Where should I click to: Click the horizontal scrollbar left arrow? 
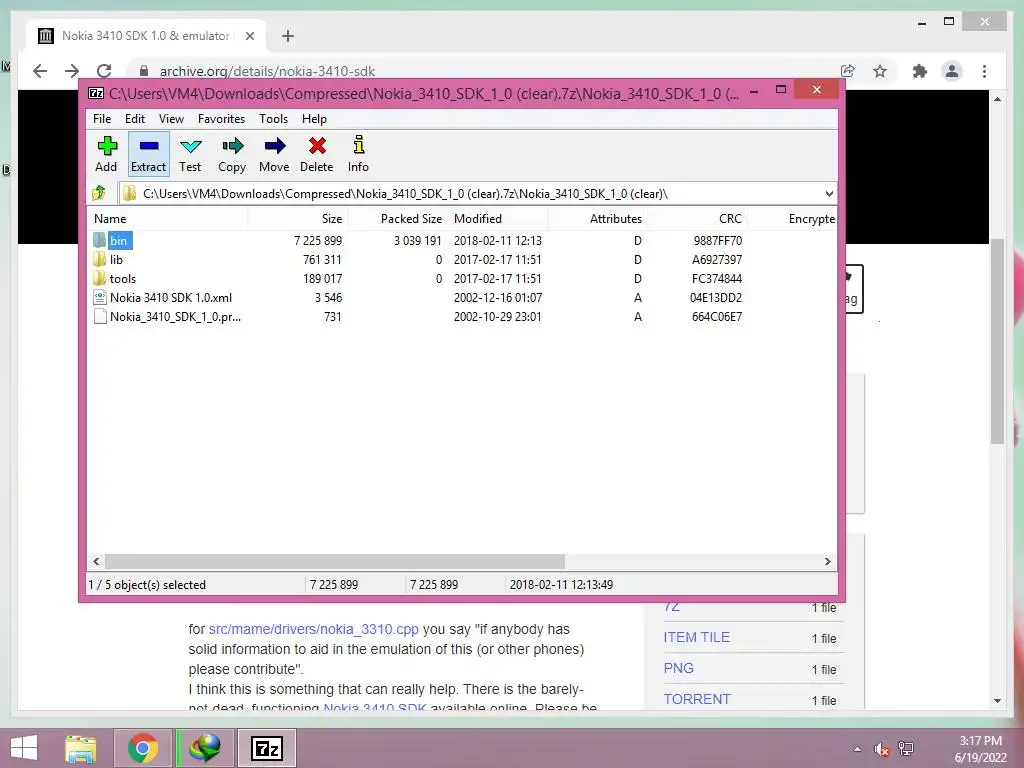click(x=97, y=561)
